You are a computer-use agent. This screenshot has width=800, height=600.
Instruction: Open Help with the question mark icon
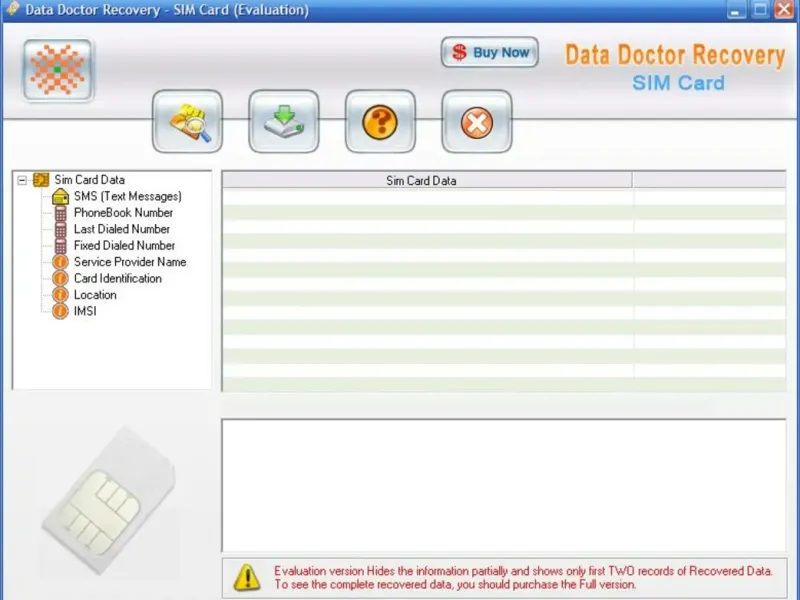pyautogui.click(x=380, y=121)
